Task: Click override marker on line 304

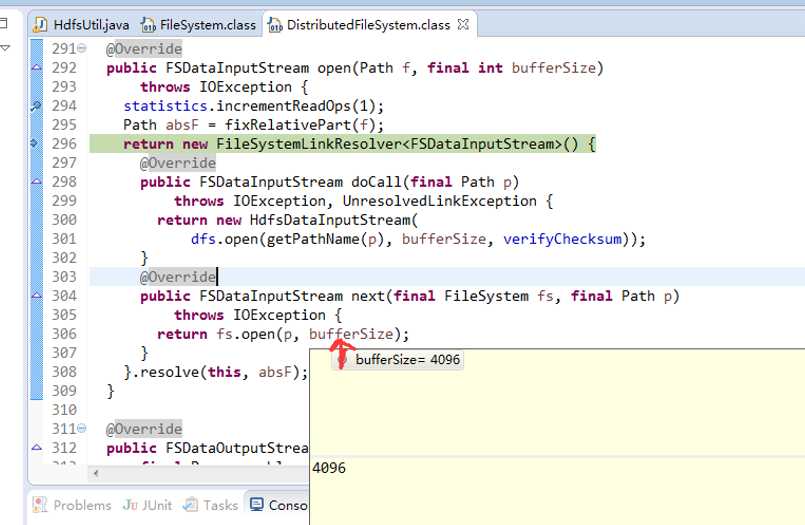Action: click(x=36, y=296)
